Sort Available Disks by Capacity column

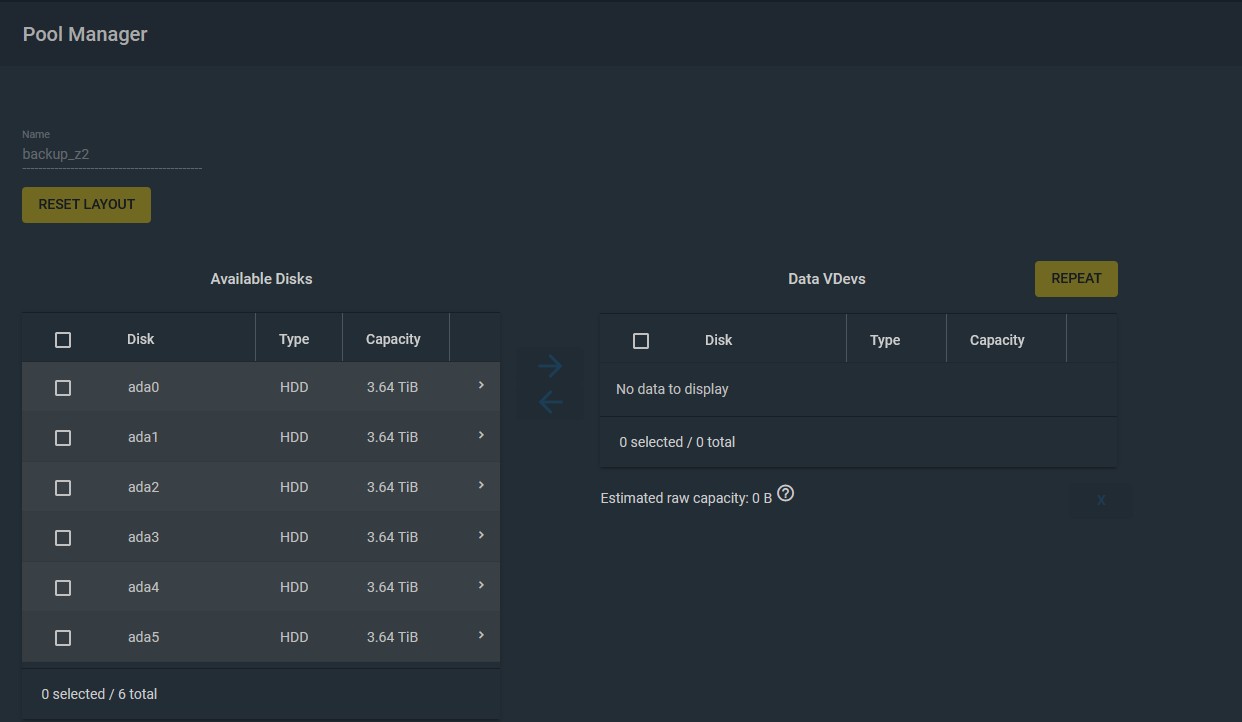click(393, 339)
